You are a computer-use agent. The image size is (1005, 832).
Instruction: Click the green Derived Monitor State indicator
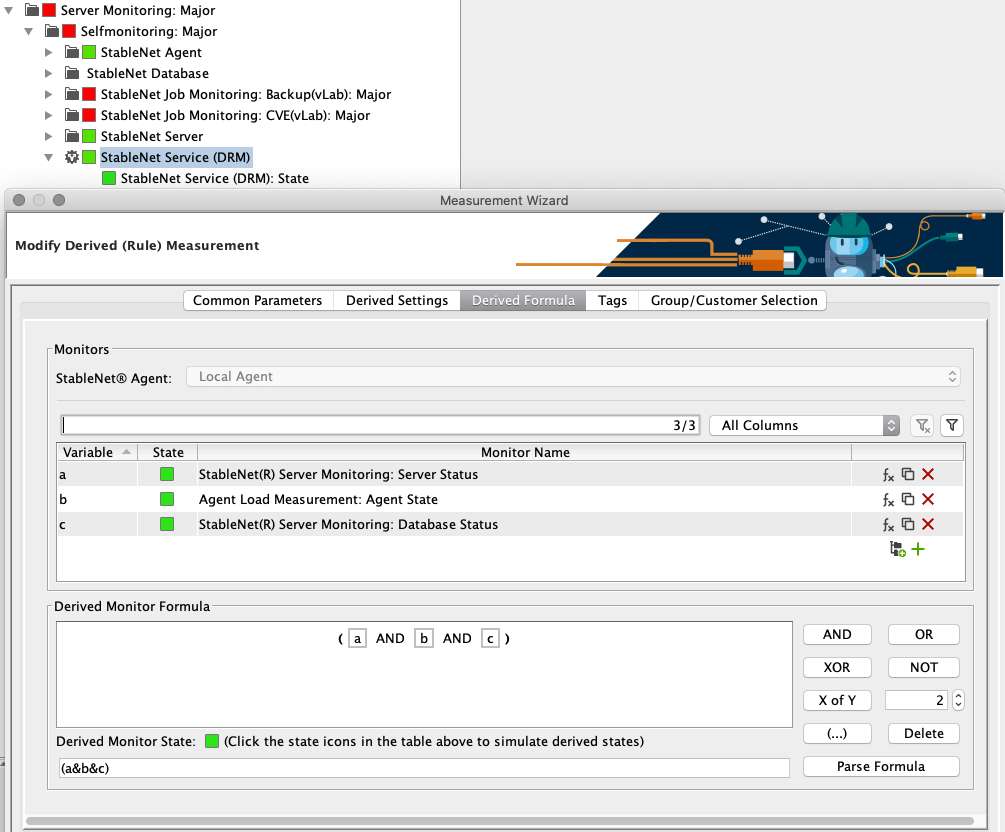[x=212, y=741]
